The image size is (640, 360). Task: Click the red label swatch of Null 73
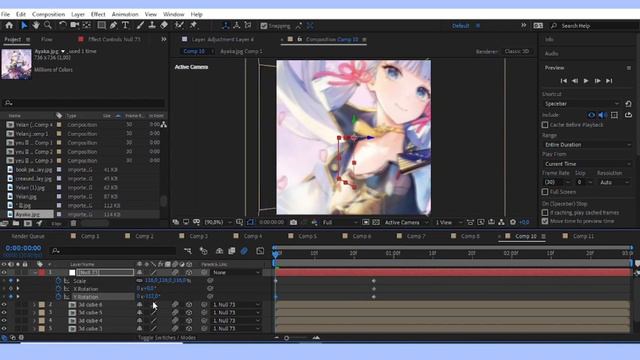pyautogui.click(x=42, y=272)
